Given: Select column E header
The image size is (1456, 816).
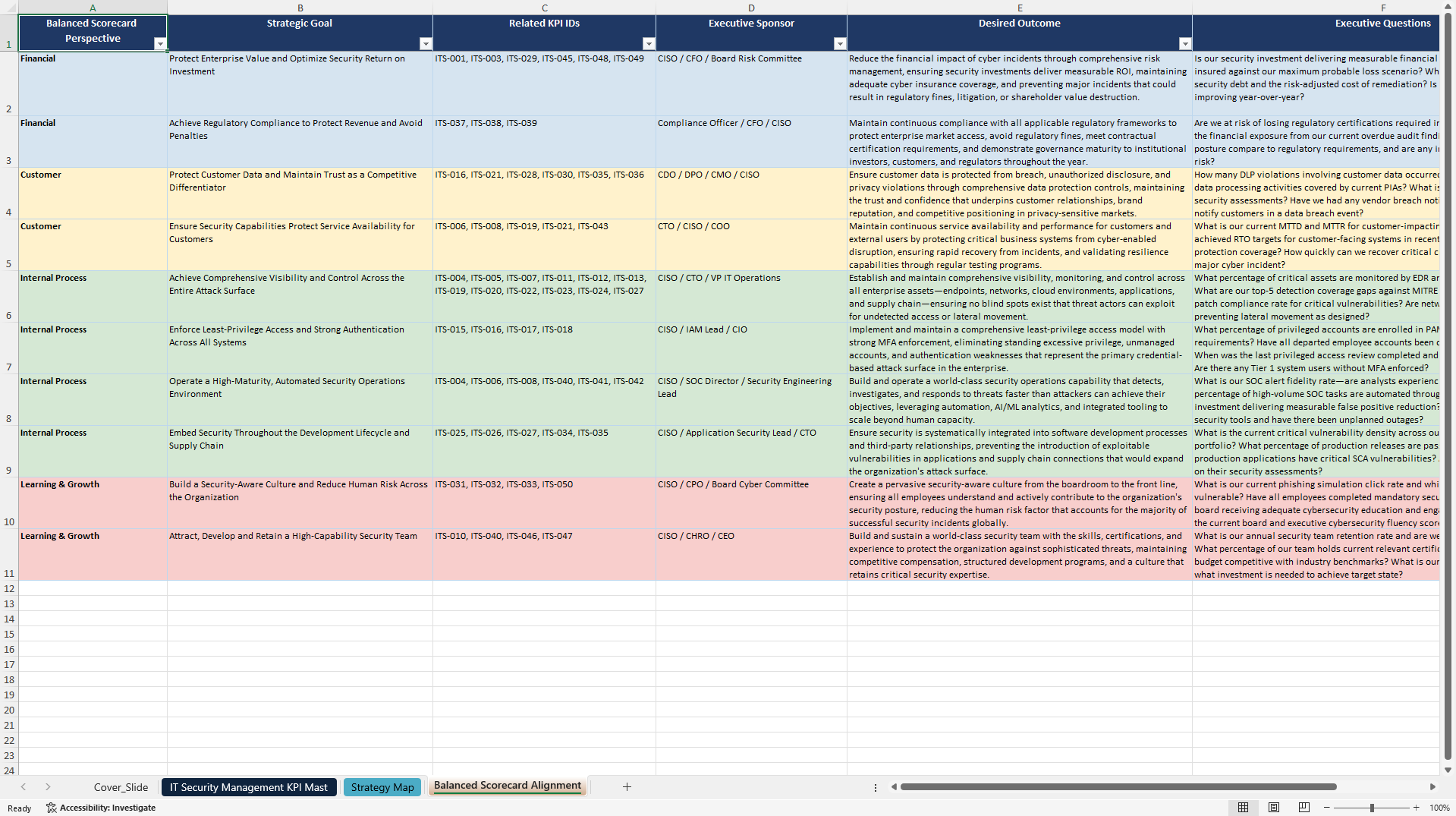Looking at the screenshot, I should [1019, 8].
